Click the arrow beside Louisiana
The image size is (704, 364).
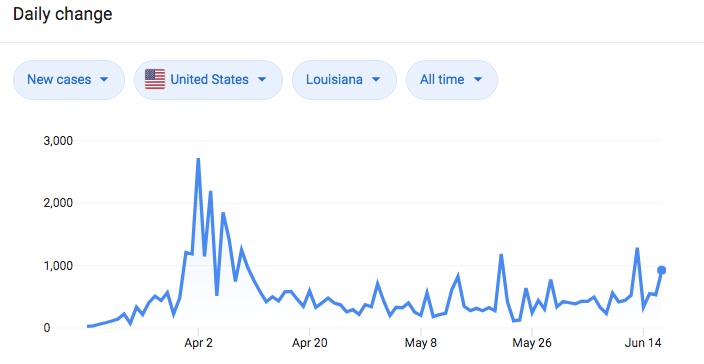click(376, 79)
